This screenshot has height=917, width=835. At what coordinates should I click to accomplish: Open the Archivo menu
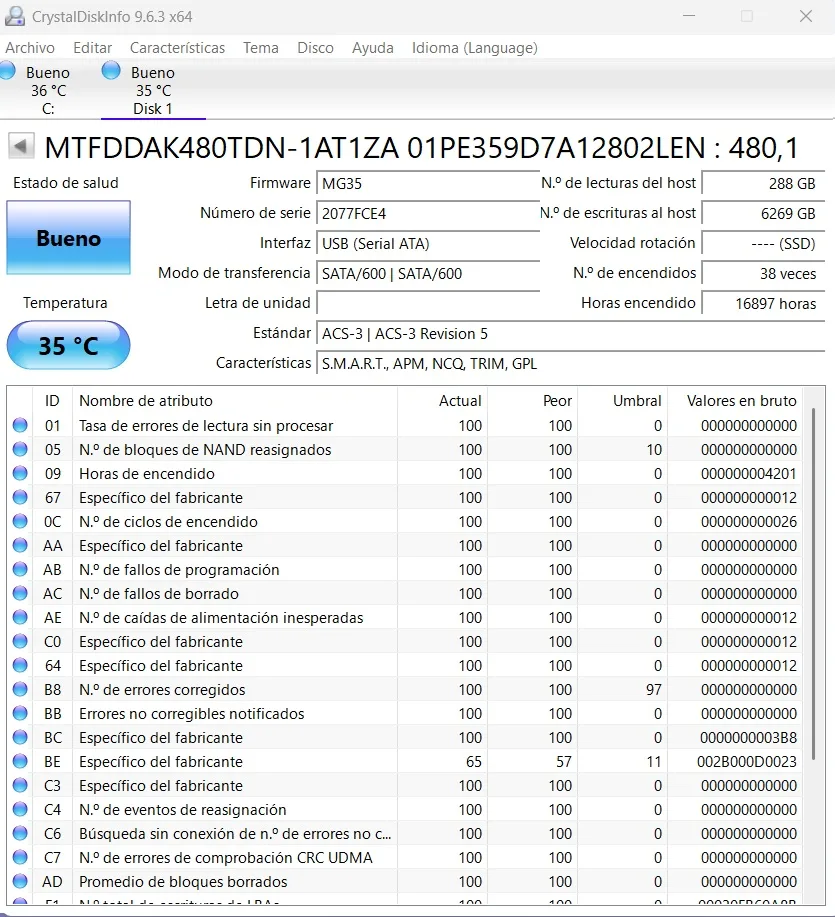tap(30, 48)
